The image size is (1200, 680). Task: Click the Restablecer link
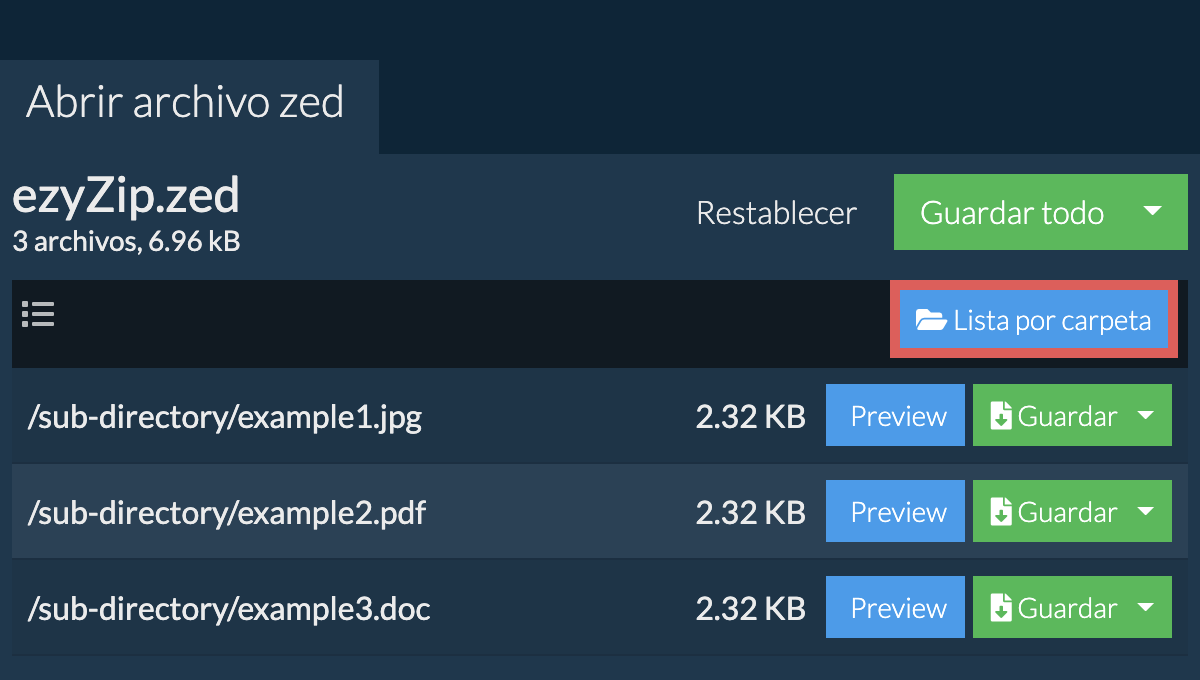pyautogui.click(x=776, y=213)
